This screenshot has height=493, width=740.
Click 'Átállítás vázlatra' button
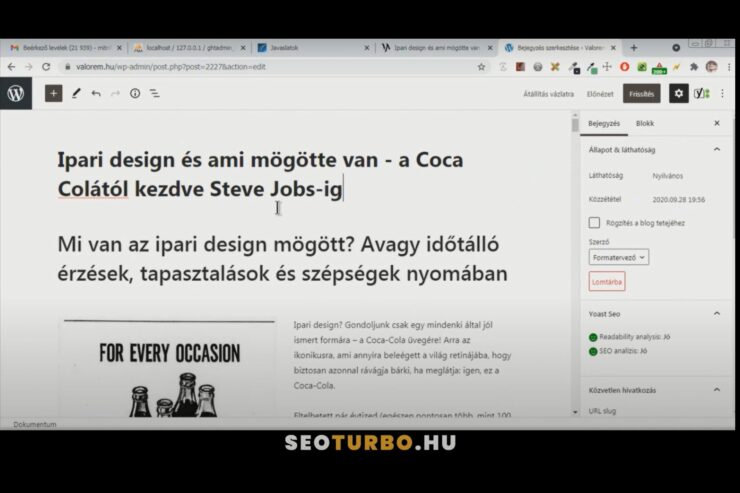[x=548, y=94]
